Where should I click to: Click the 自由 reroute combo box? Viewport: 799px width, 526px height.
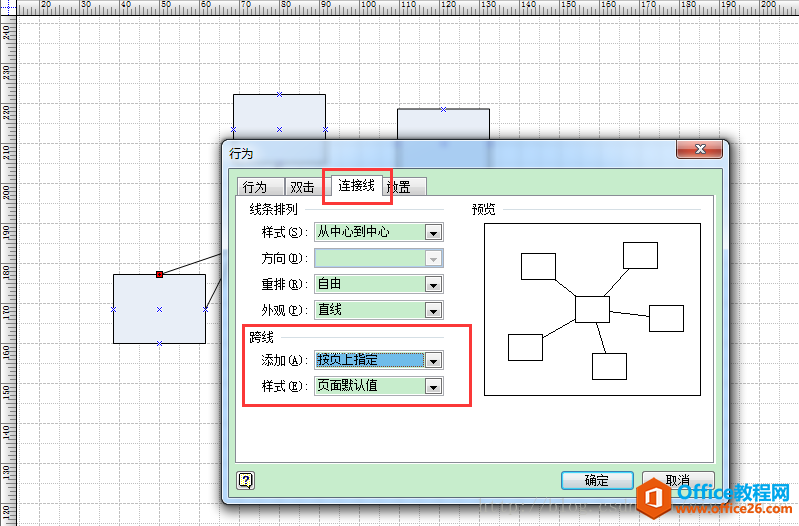point(379,284)
